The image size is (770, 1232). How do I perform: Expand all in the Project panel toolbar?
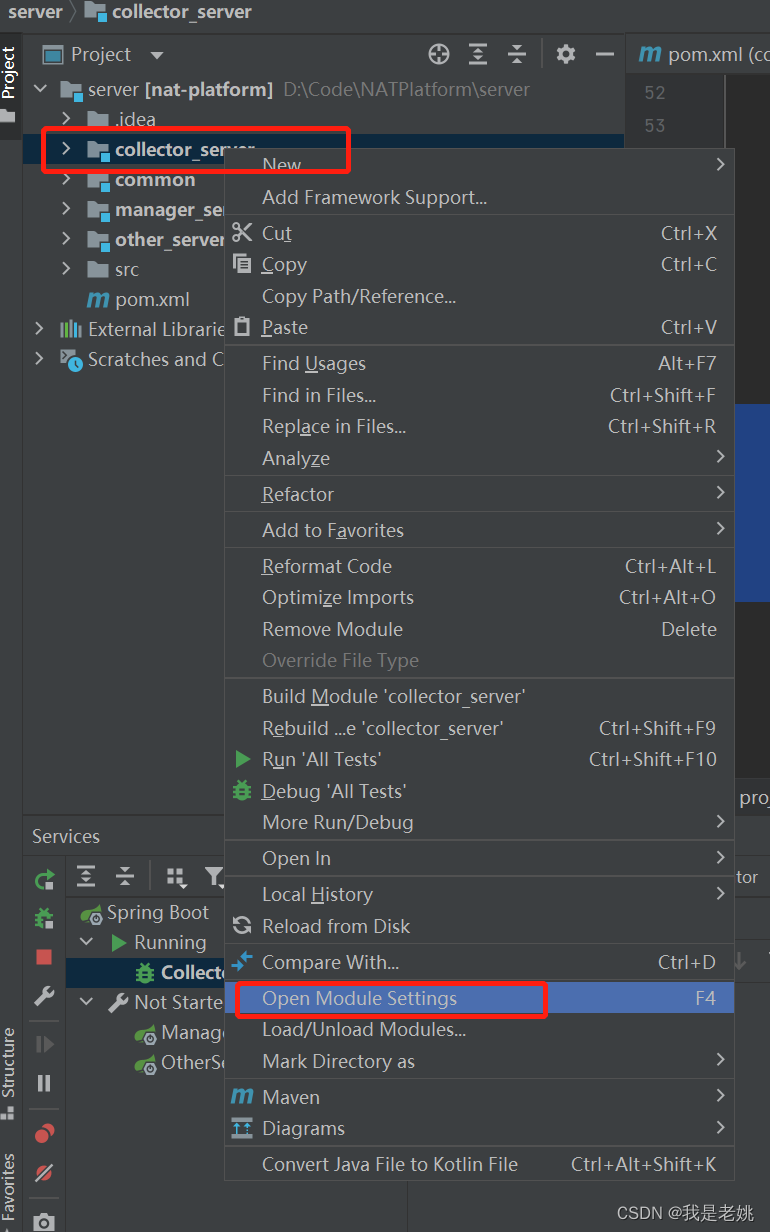pyautogui.click(x=479, y=54)
